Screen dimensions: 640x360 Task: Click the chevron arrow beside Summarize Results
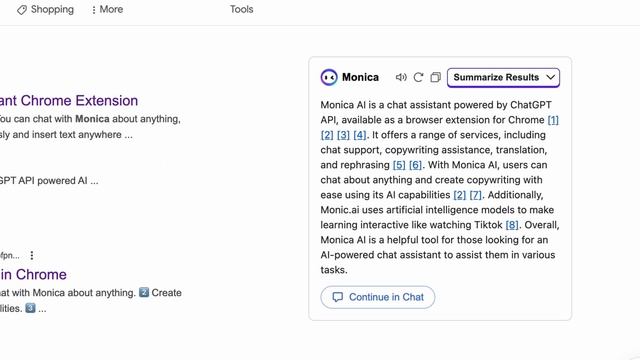[x=550, y=77]
